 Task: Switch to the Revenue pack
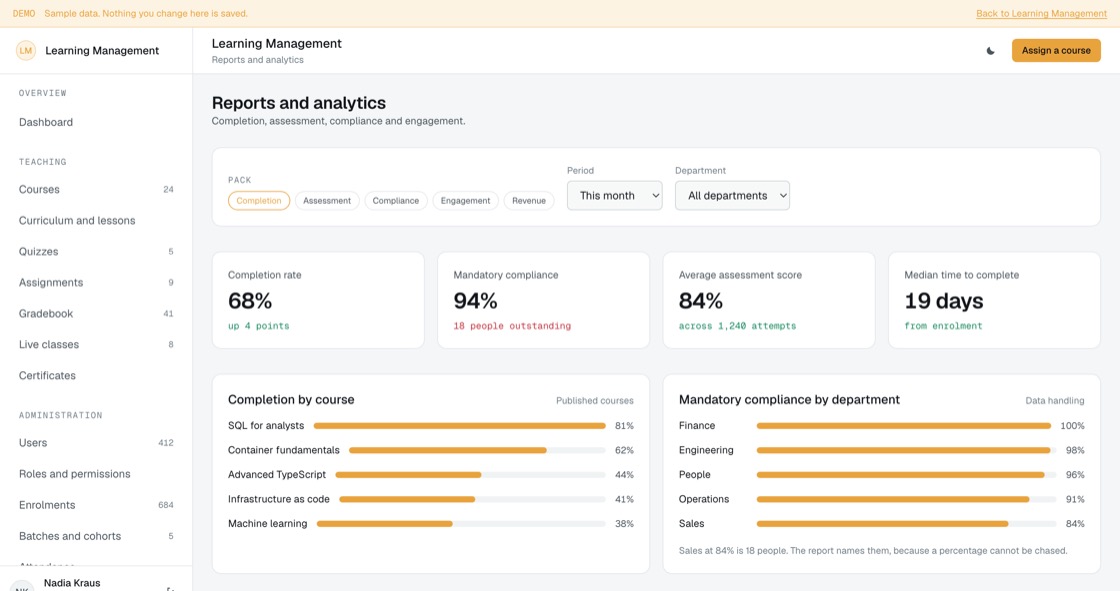(x=529, y=201)
